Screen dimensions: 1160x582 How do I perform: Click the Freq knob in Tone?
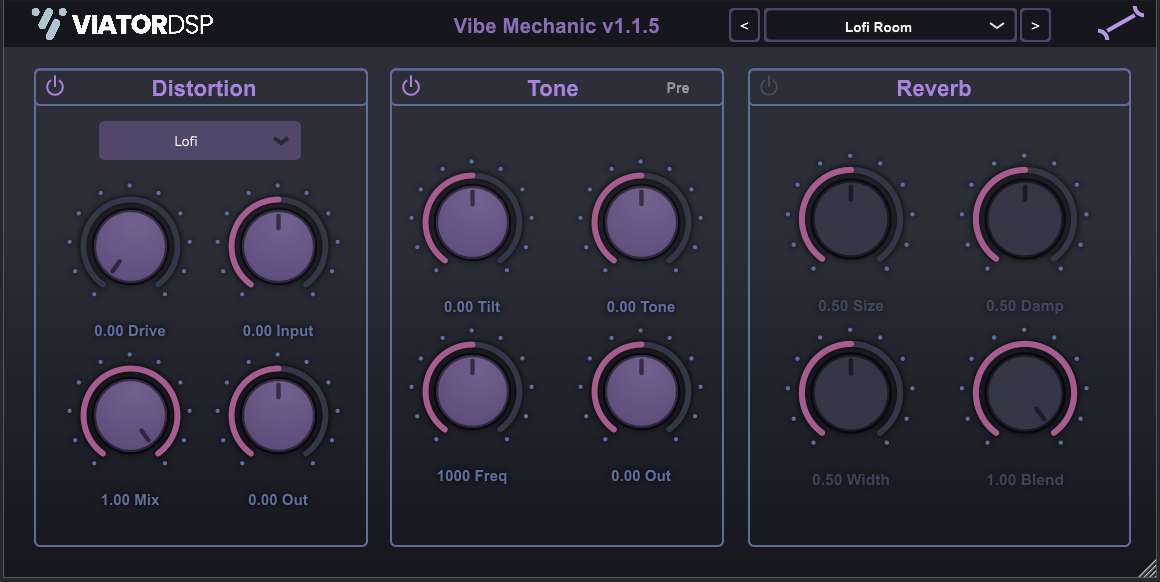coord(472,388)
